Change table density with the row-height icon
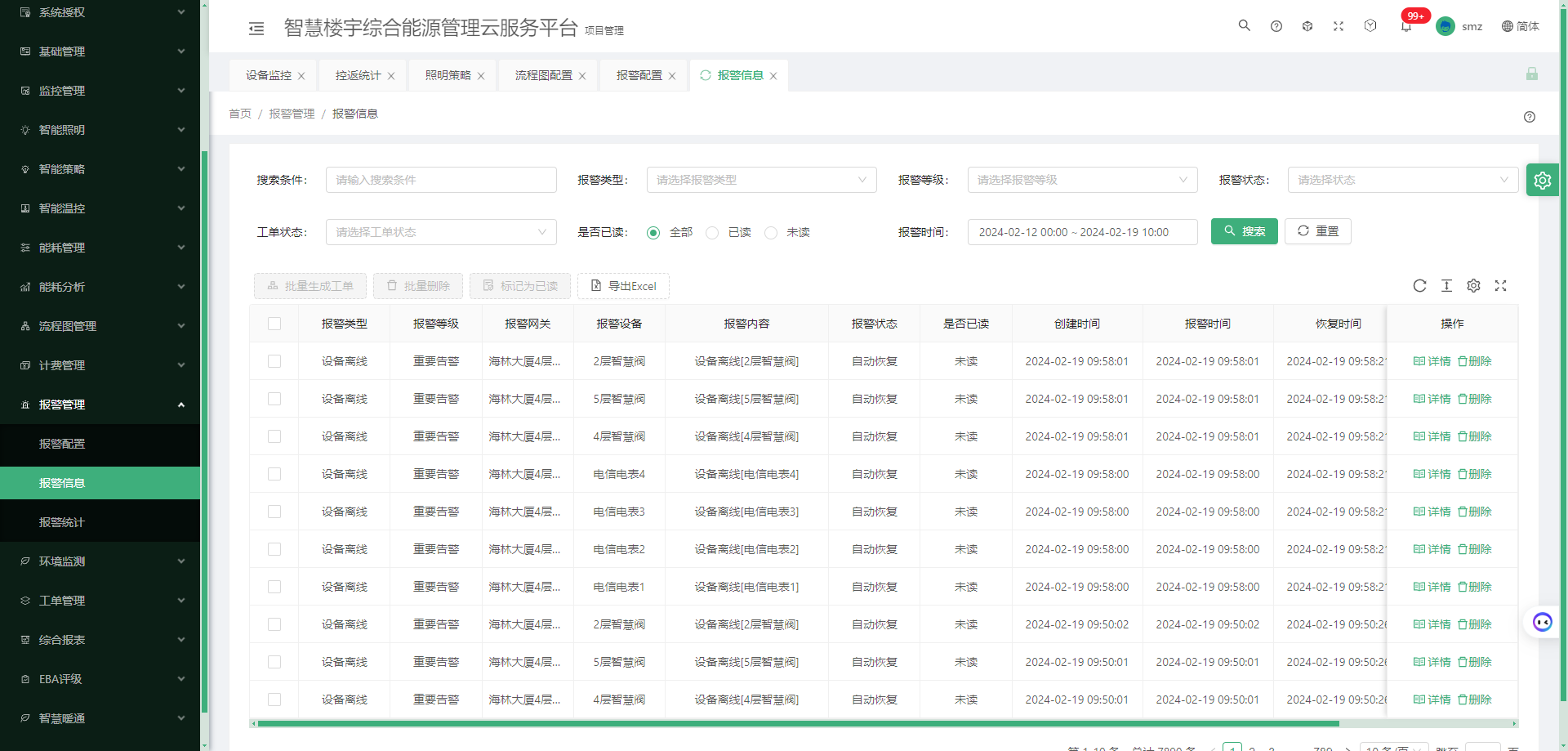Image resolution: width=1568 pixels, height=751 pixels. click(x=1447, y=285)
